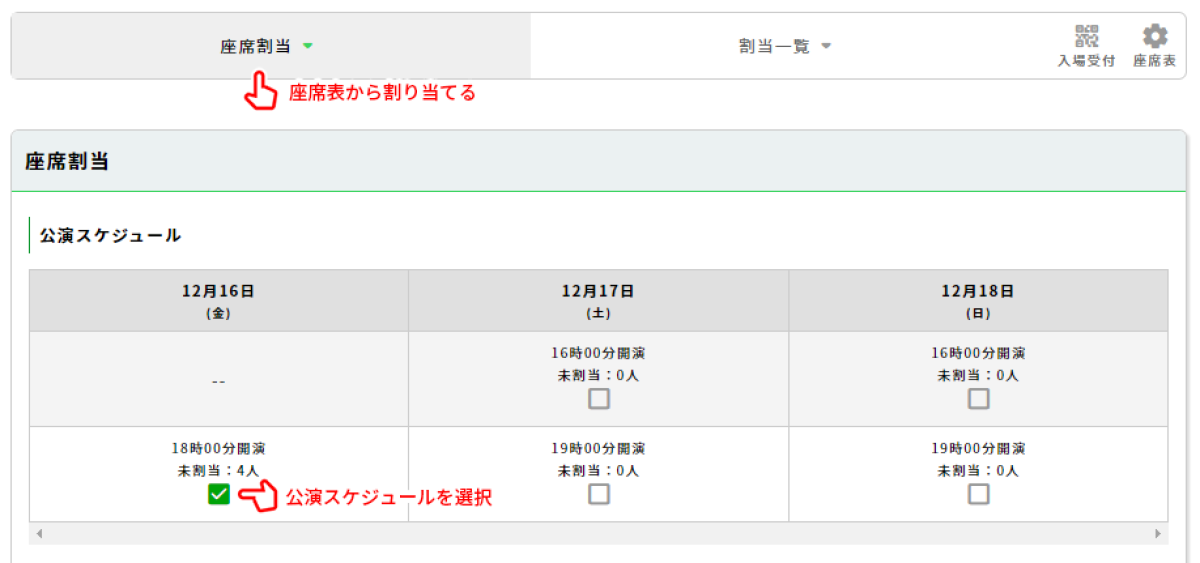Click the 12月18日 (日) column header
1200x563 pixels.
tap(978, 300)
